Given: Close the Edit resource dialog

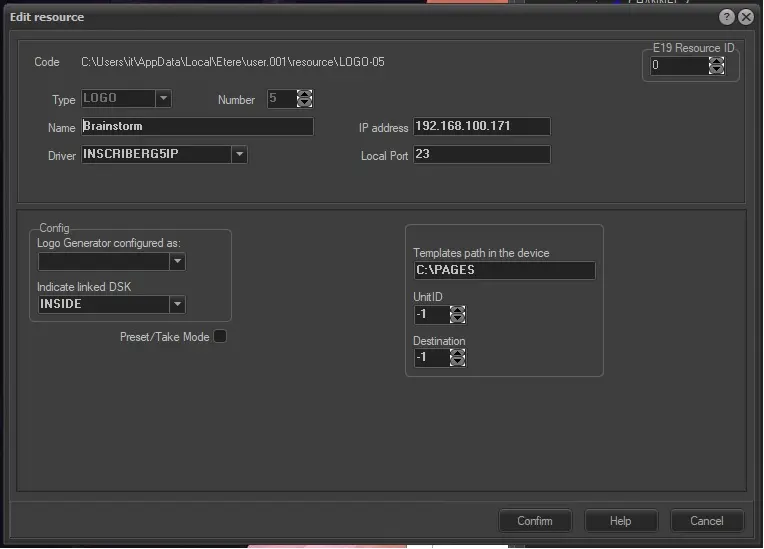Looking at the screenshot, I should click(745, 17).
